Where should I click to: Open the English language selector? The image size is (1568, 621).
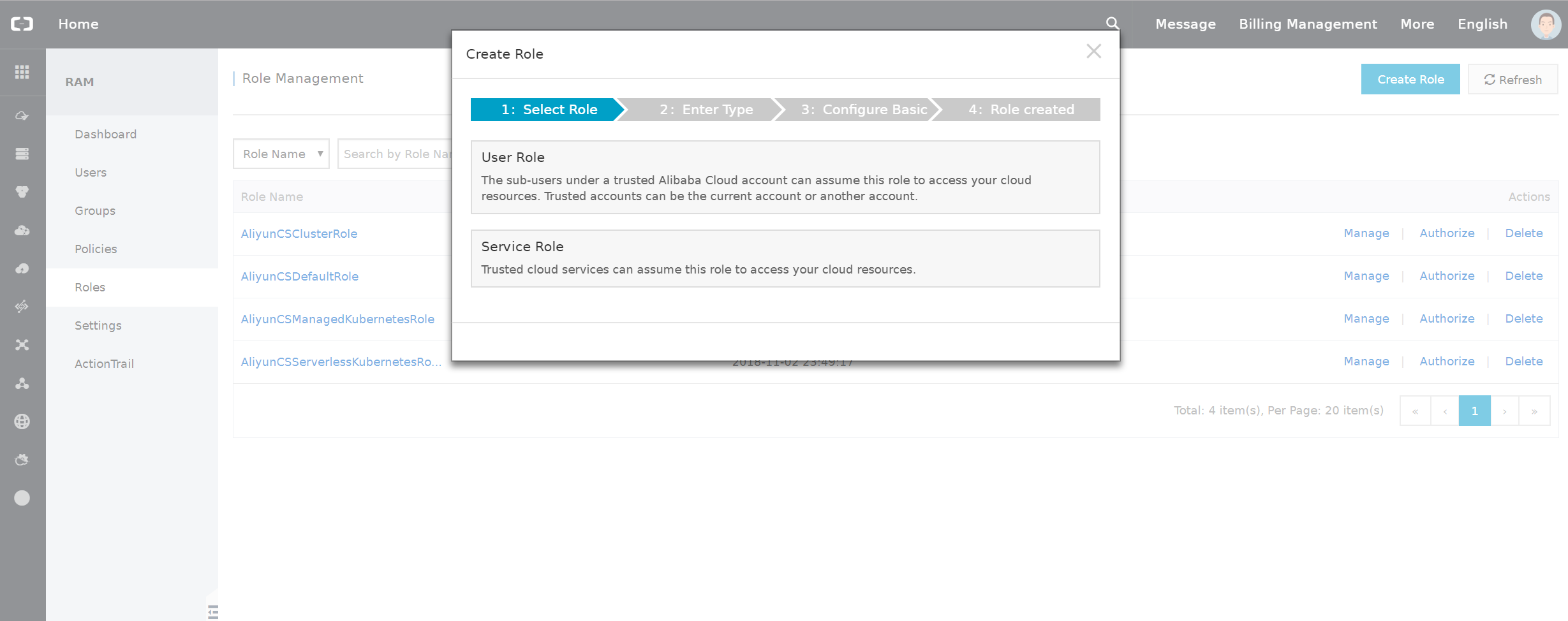(1483, 24)
